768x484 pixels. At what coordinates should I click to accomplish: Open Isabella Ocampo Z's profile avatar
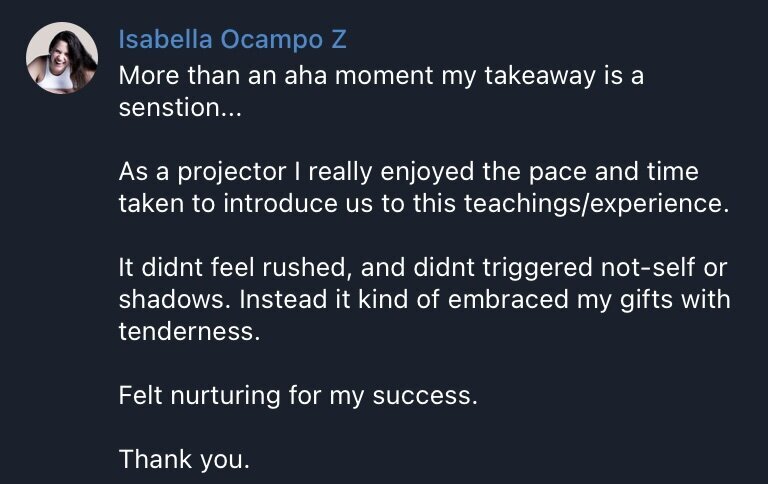coord(62,58)
